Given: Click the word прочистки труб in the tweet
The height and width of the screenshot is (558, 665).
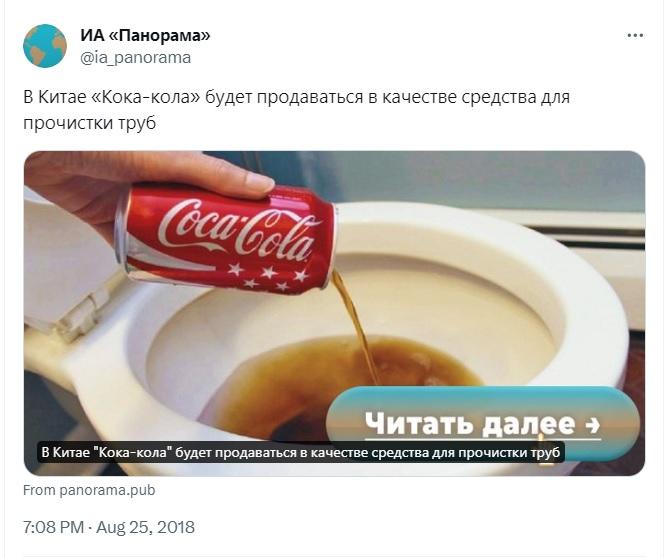Looking at the screenshot, I should [89, 123].
